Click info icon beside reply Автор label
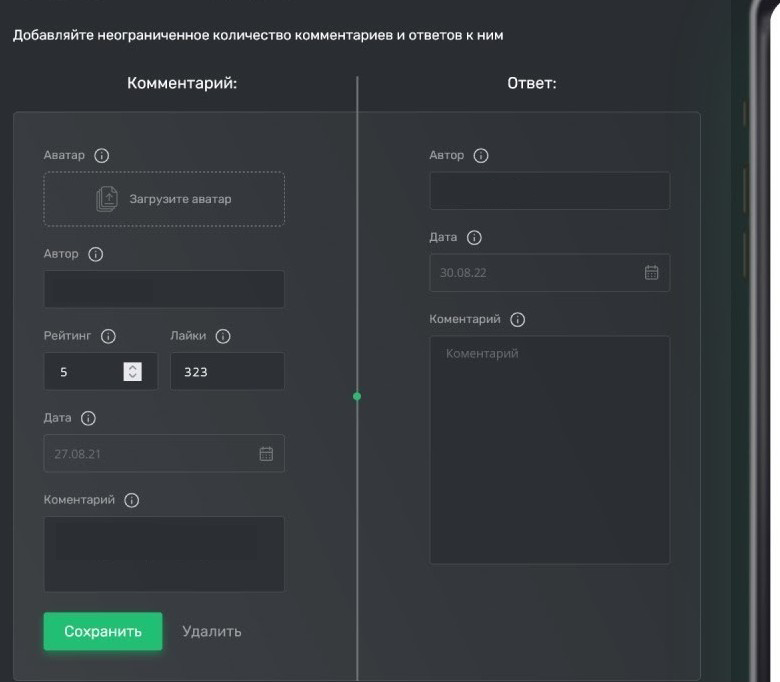 click(481, 156)
